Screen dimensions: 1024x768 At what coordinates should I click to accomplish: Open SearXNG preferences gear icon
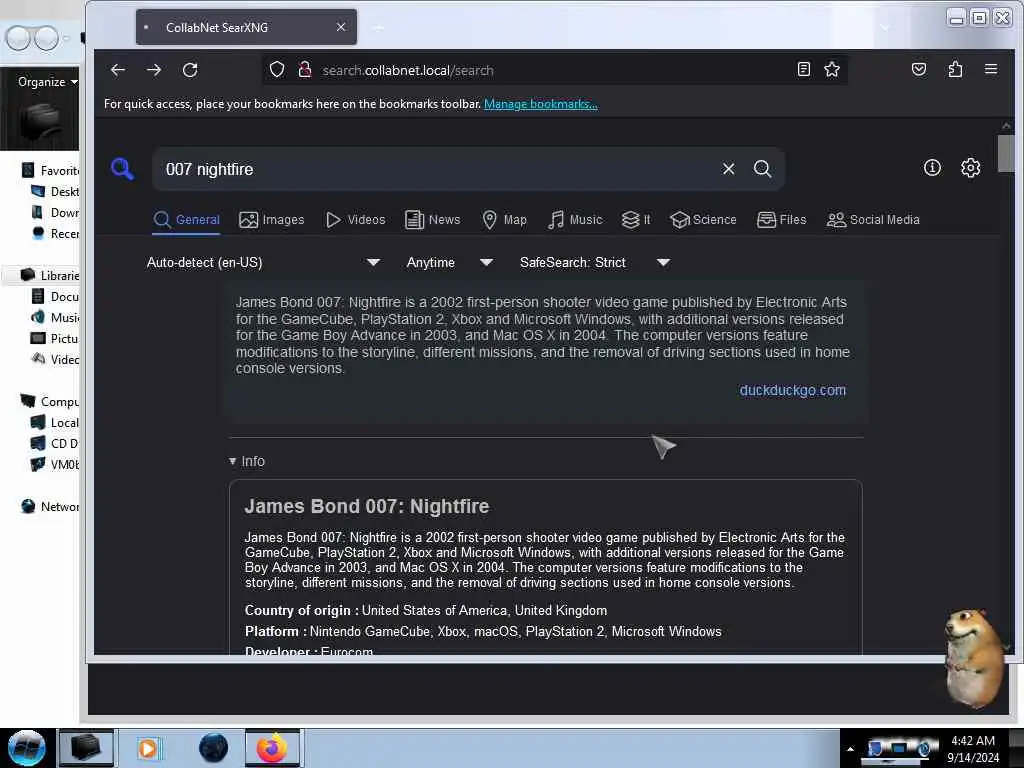coord(970,168)
